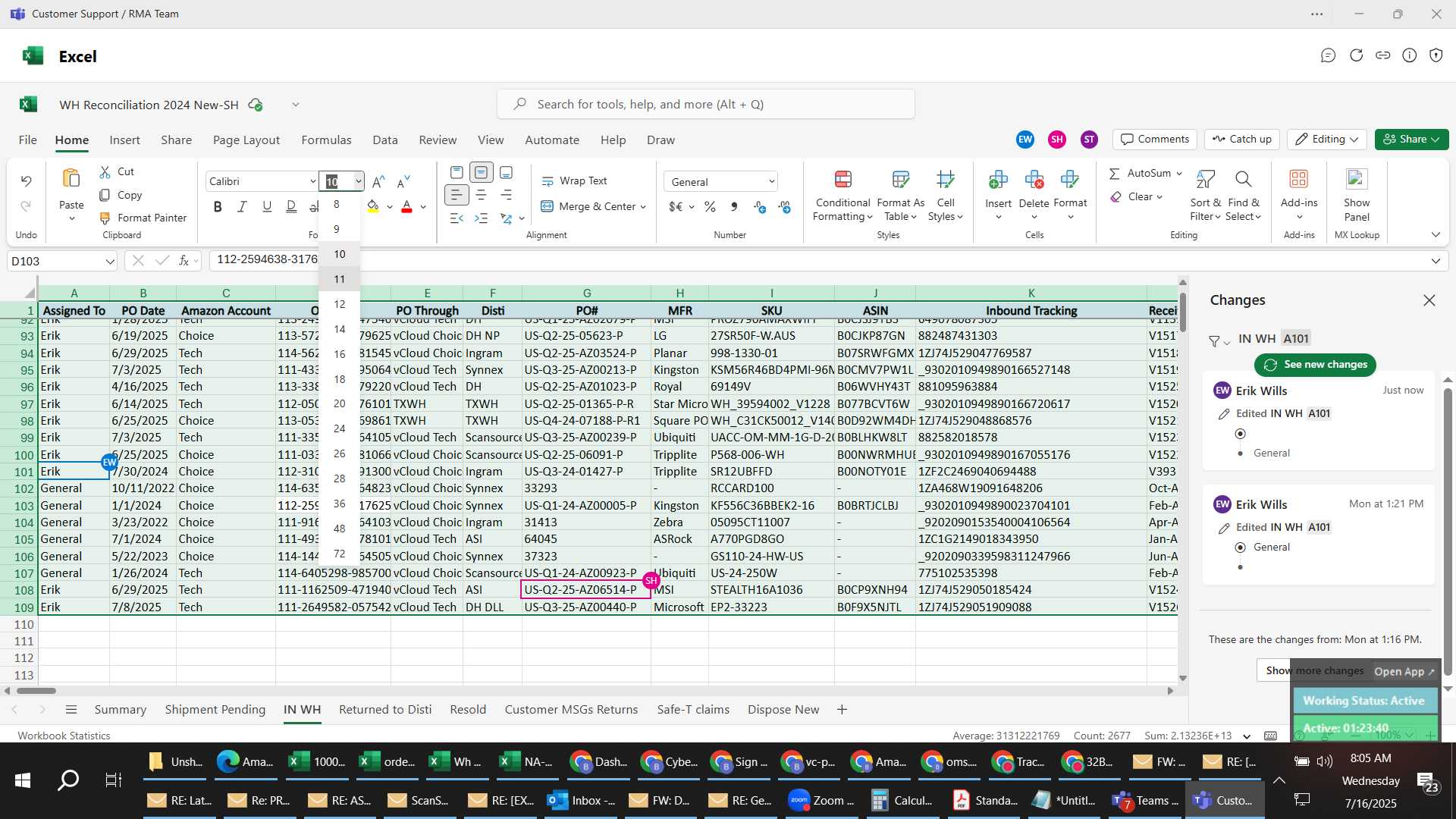This screenshot has height=819, width=1456.
Task: Open the Formulas ribbon tab
Action: pos(326,140)
